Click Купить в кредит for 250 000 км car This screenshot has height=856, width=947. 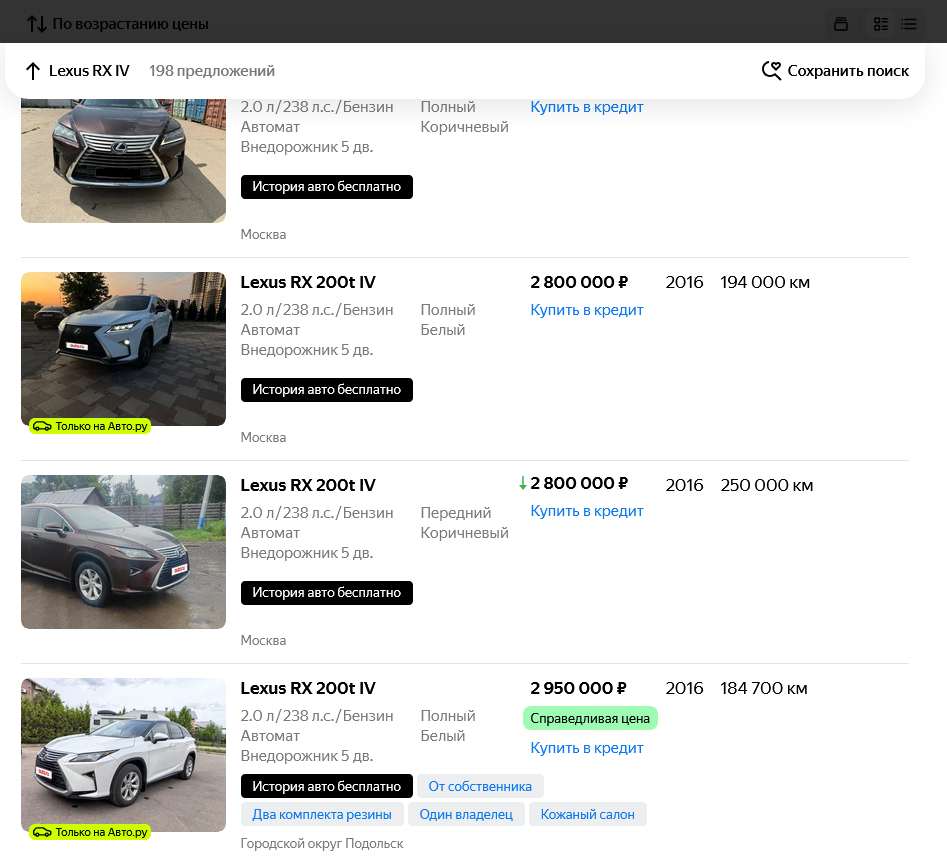tap(586, 511)
